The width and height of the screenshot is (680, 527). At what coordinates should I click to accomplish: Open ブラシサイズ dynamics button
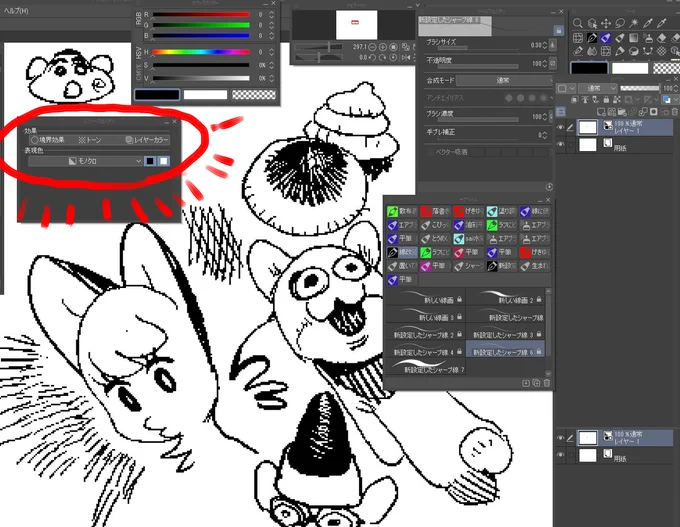pyautogui.click(x=552, y=45)
